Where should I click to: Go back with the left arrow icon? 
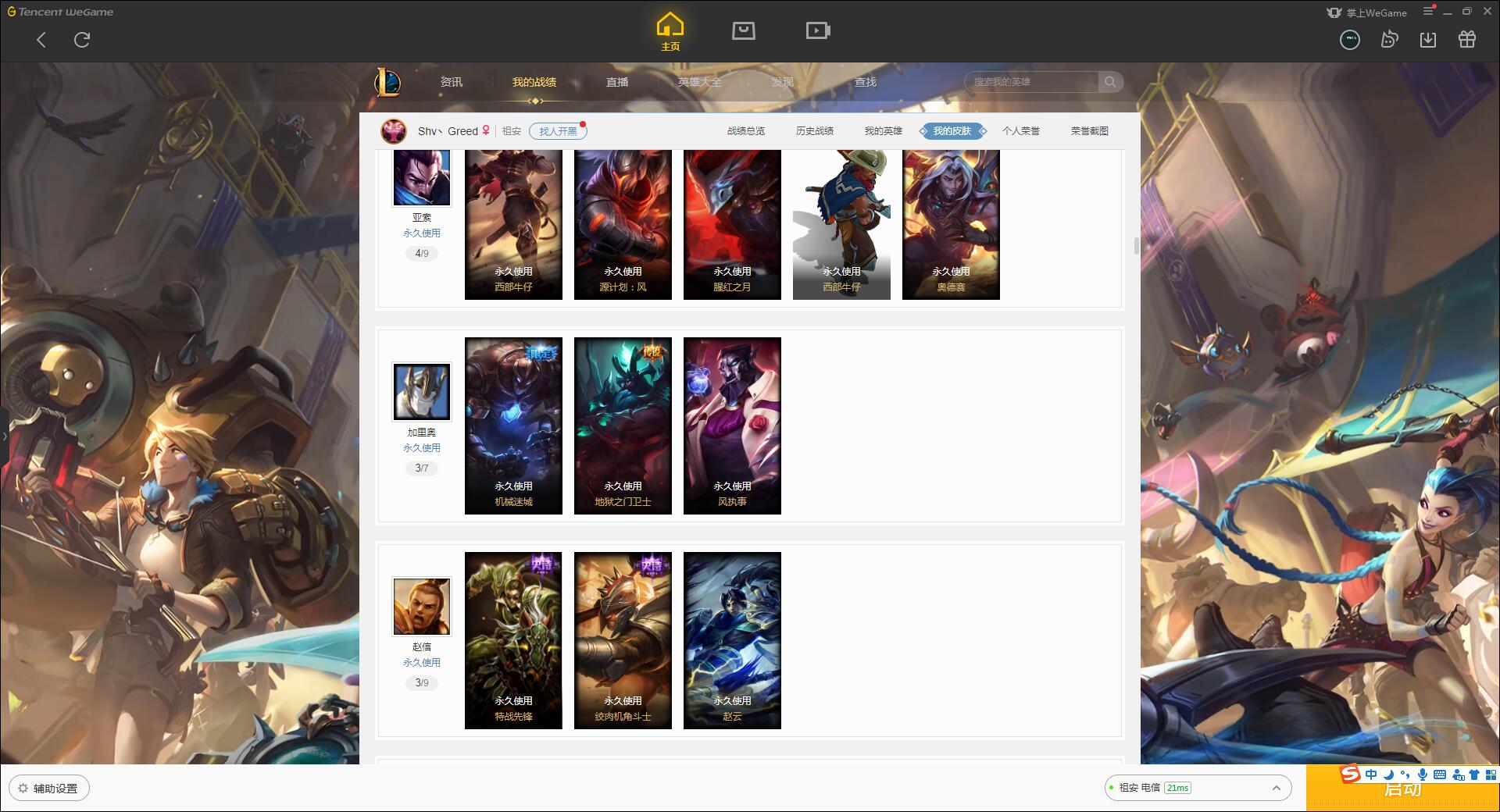point(41,40)
